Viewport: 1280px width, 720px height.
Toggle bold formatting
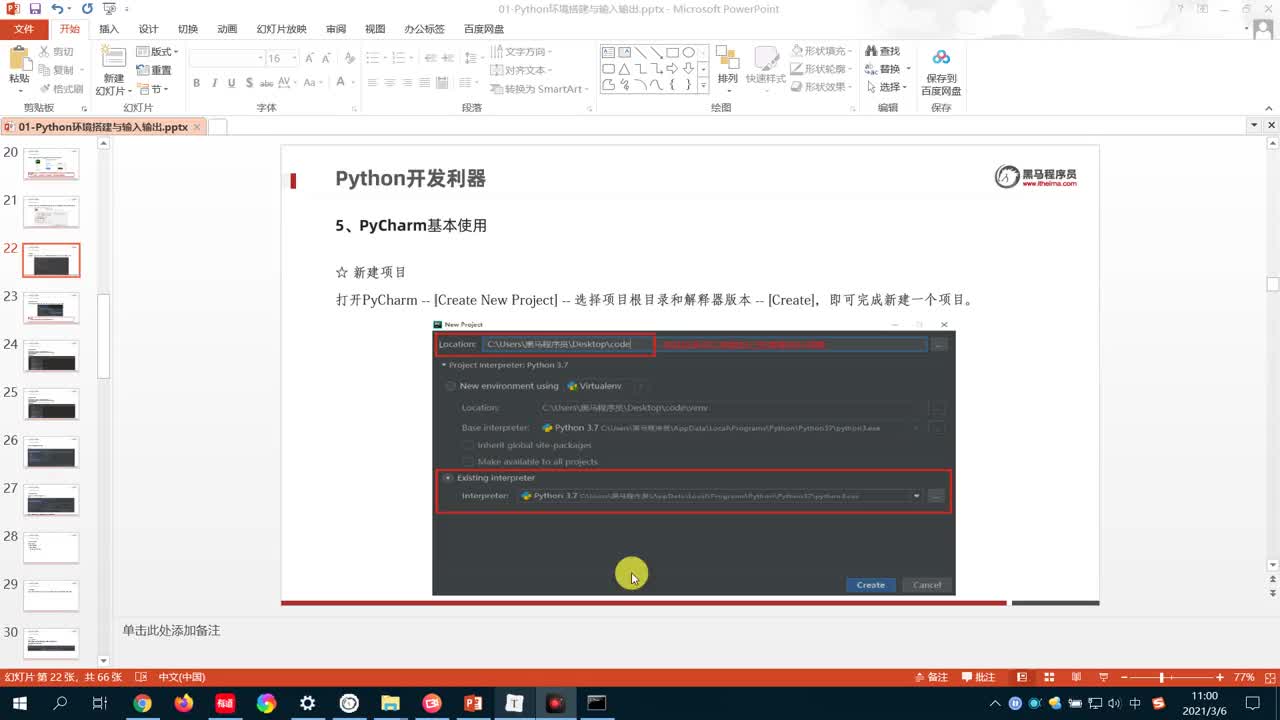click(x=197, y=83)
